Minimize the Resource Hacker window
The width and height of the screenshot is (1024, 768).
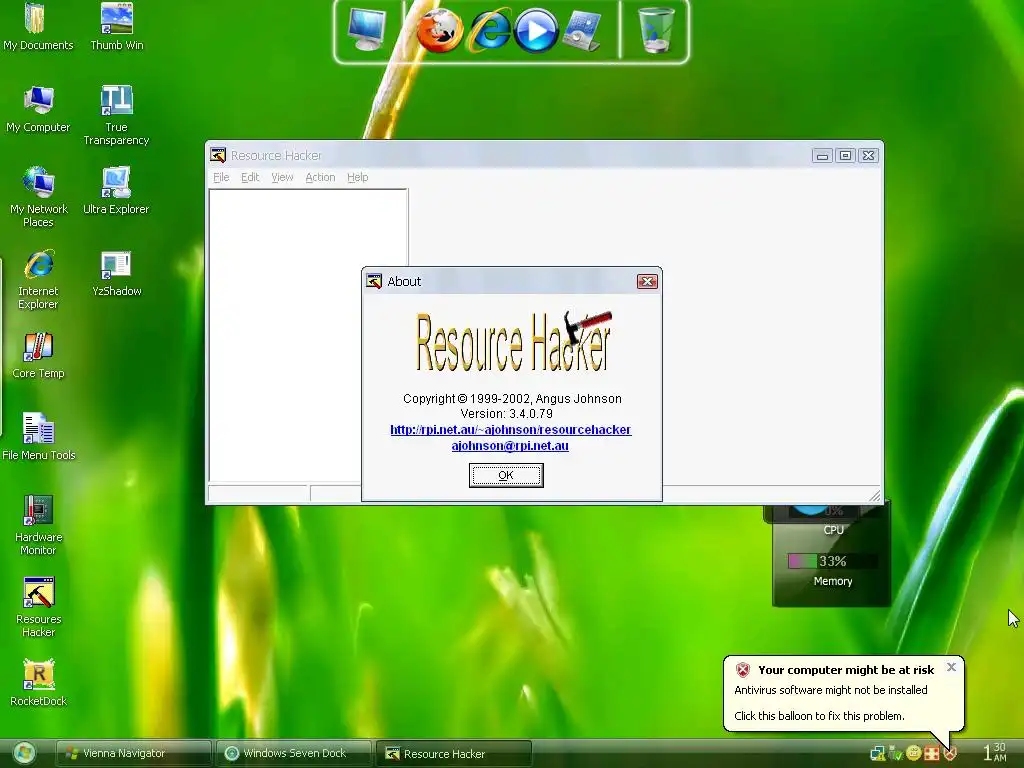(822, 155)
